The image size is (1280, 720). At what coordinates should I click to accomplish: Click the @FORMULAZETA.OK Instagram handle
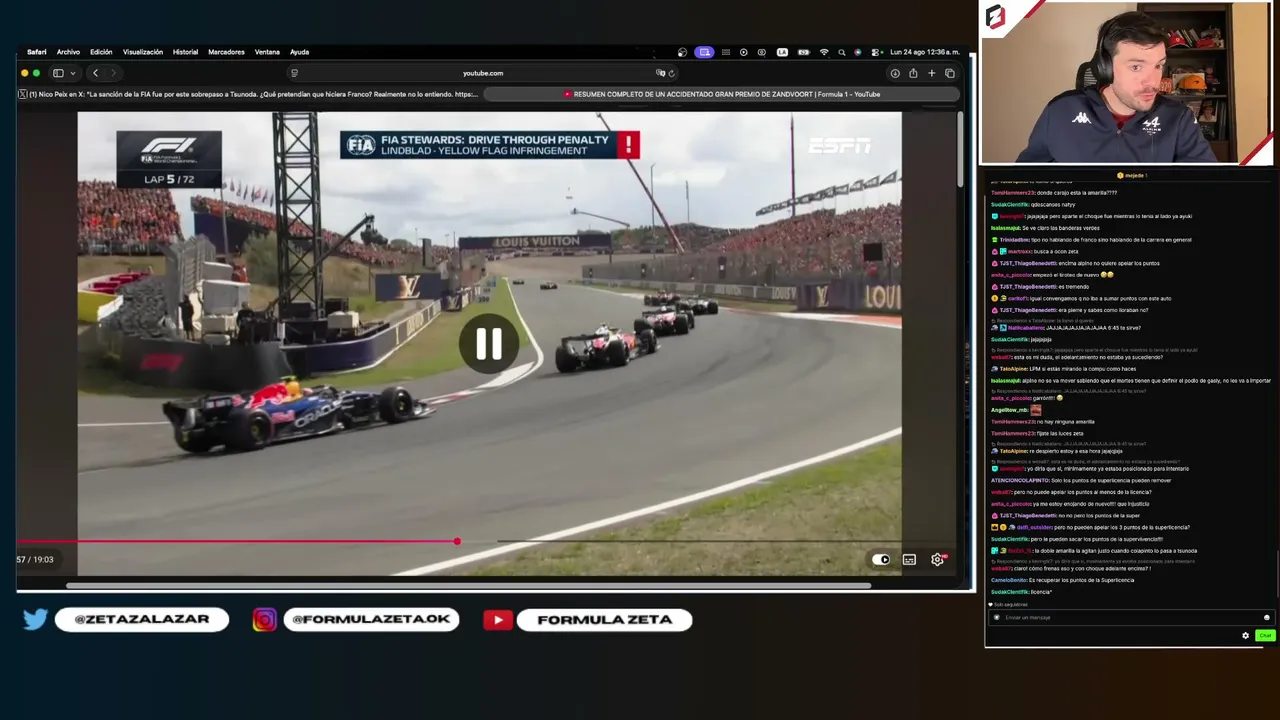371,620
